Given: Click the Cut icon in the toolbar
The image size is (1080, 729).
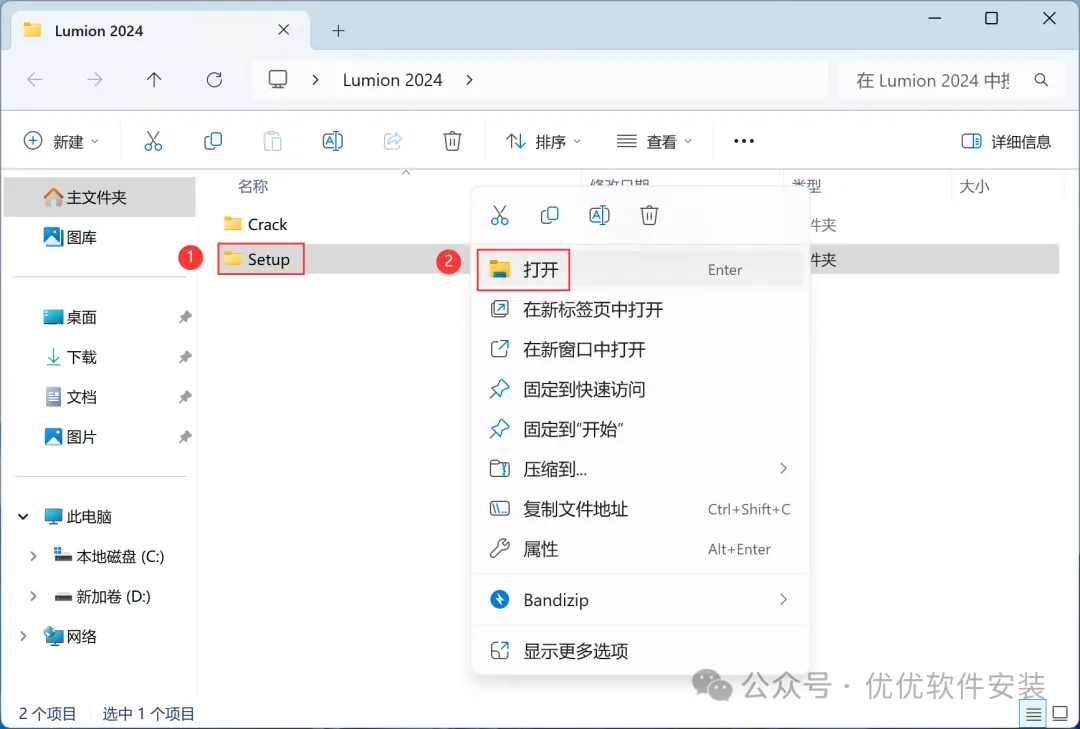Looking at the screenshot, I should pos(153,141).
